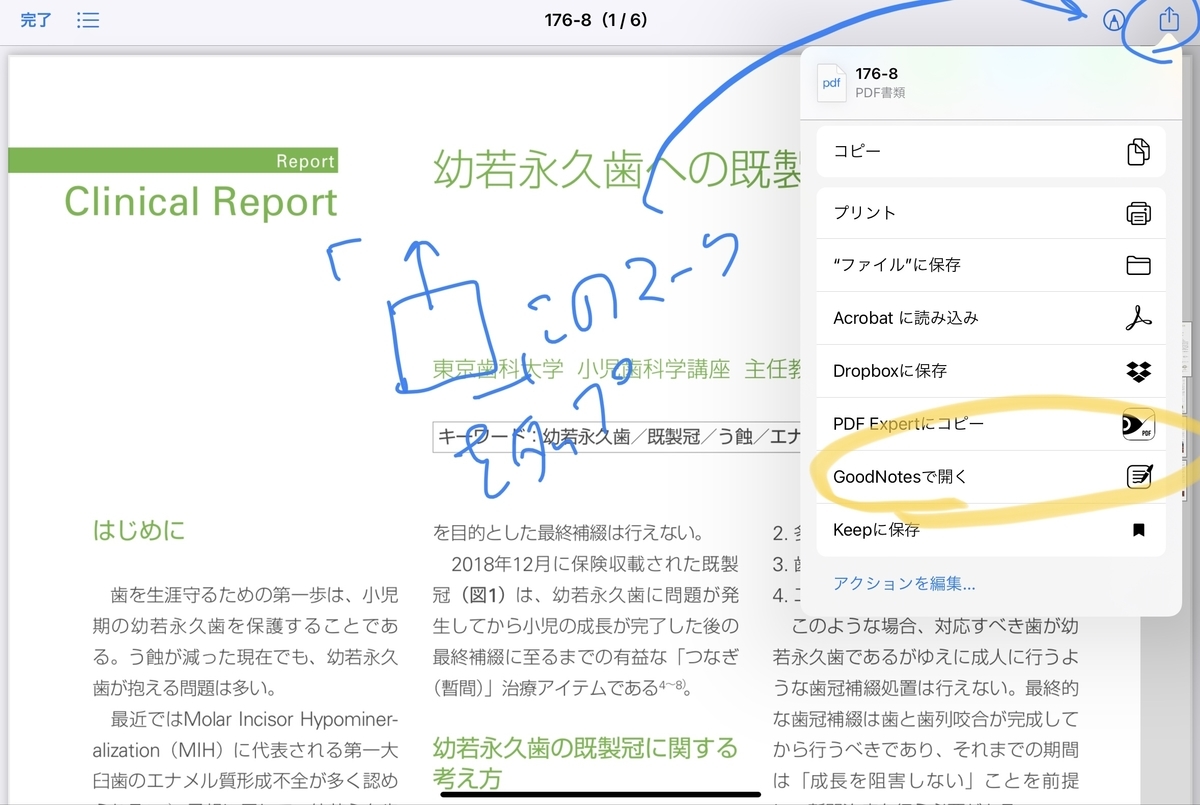Select the Keep bookmark icon

[1138, 529]
